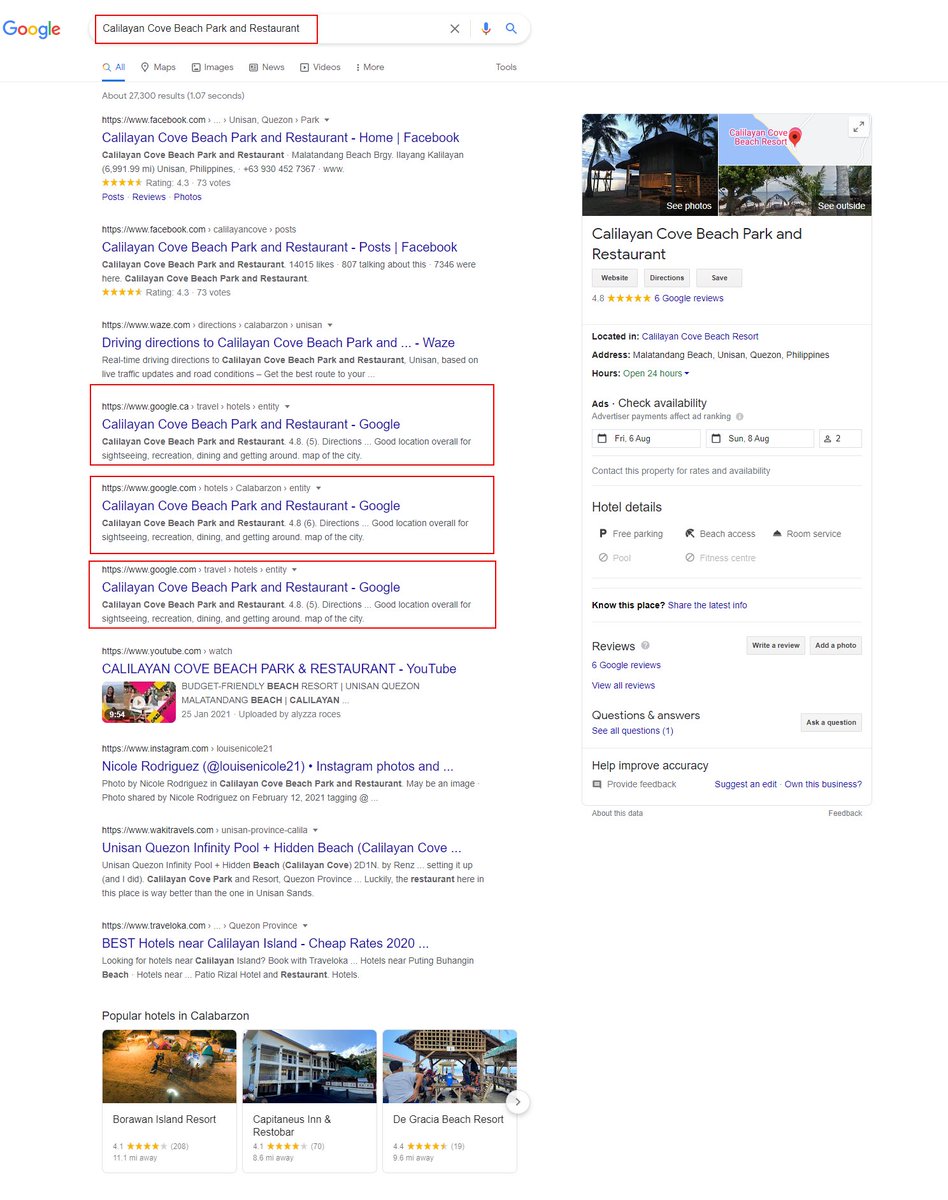Open the google.ca travel hotels result title
The height and width of the screenshot is (1200, 948).
251,424
